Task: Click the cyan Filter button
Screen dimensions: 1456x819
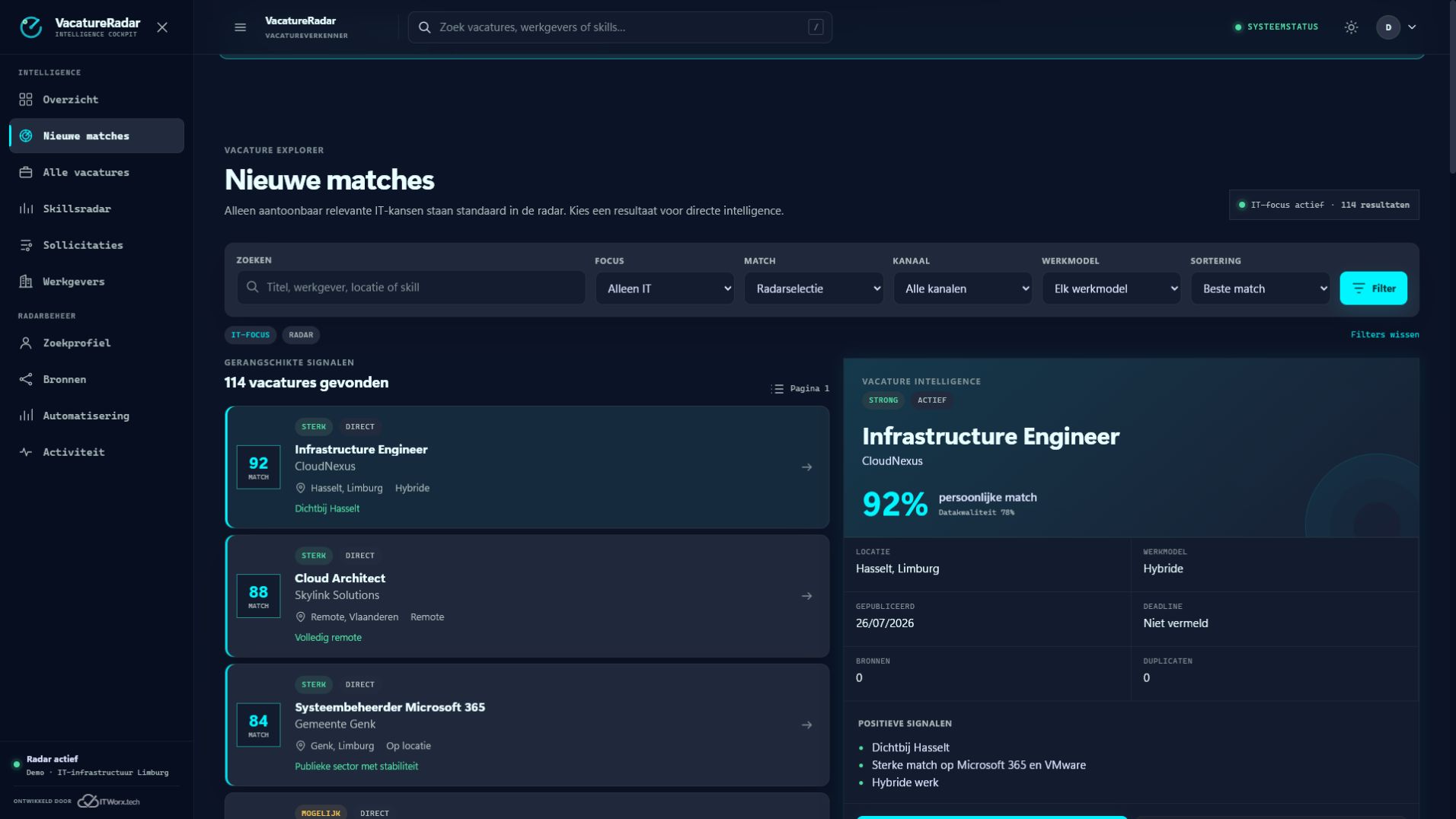Action: point(1373,288)
